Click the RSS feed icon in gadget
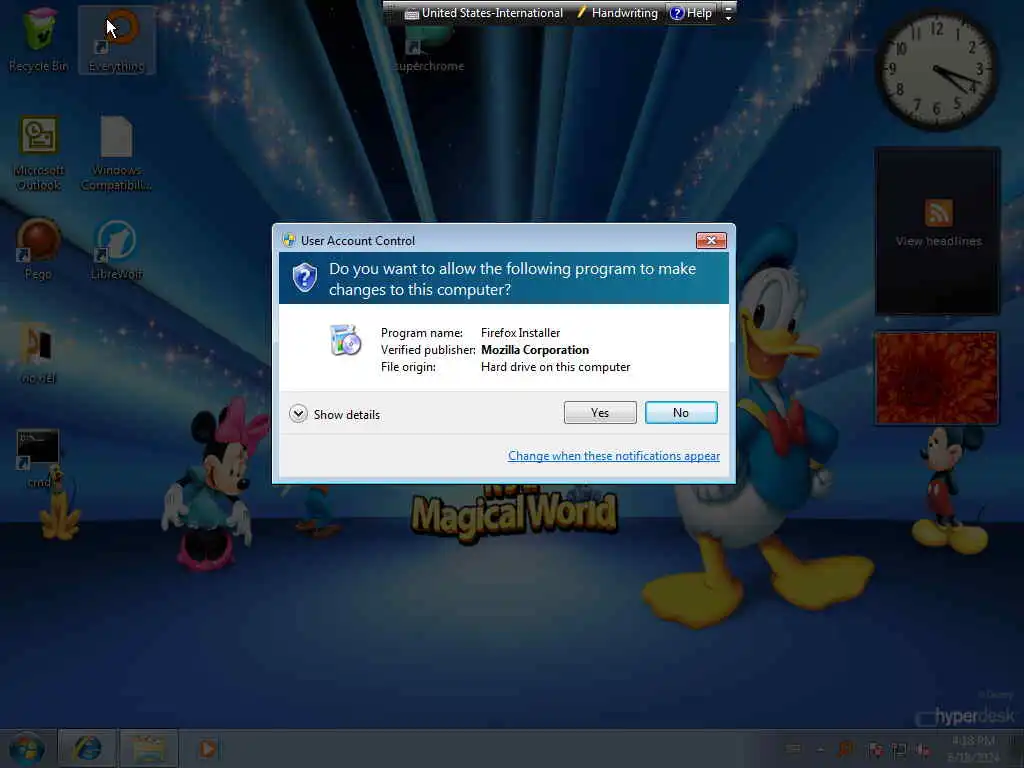Image resolution: width=1024 pixels, height=768 pixels. pos(938,213)
